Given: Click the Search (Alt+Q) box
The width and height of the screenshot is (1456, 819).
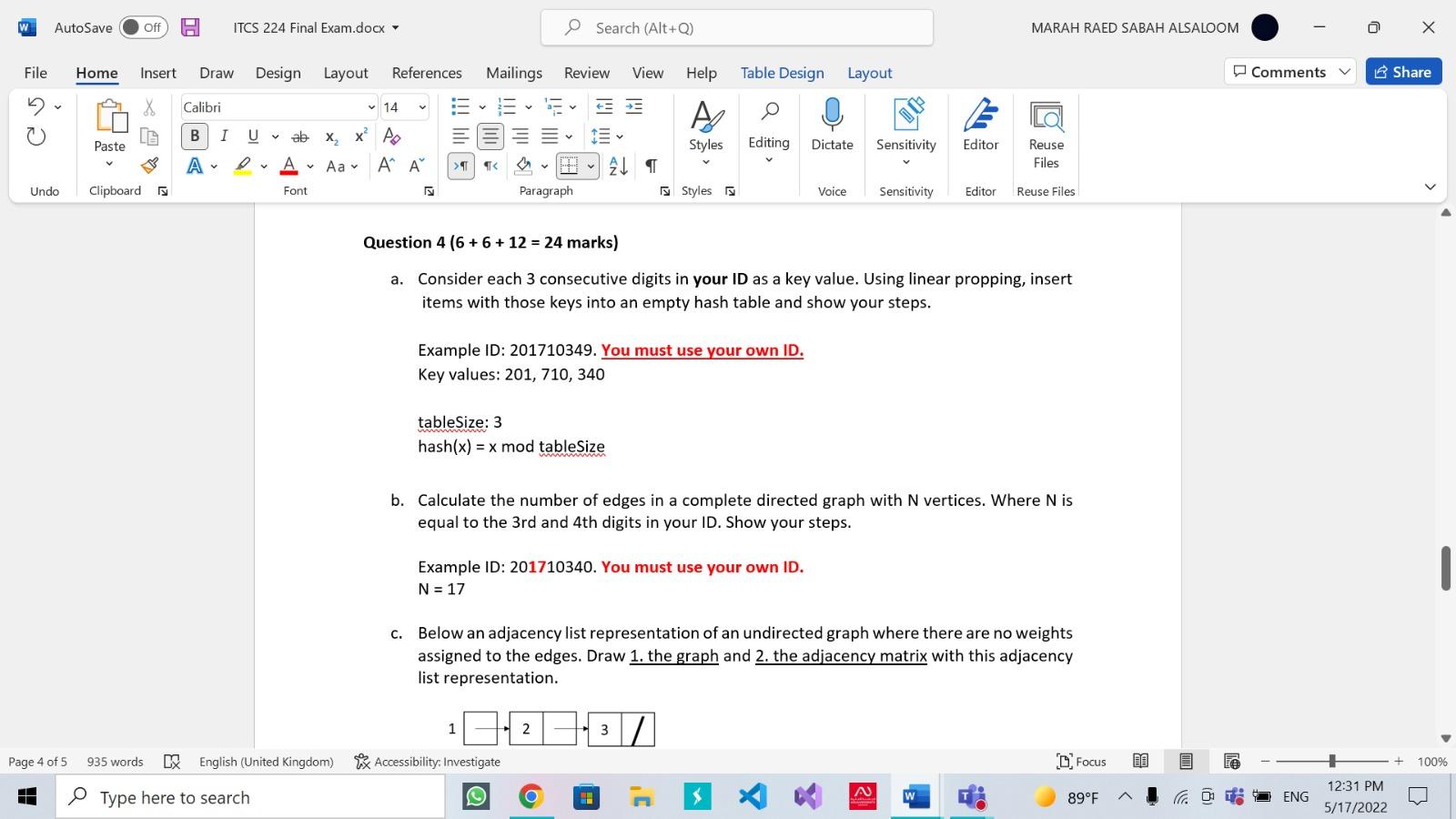Looking at the screenshot, I should (736, 27).
